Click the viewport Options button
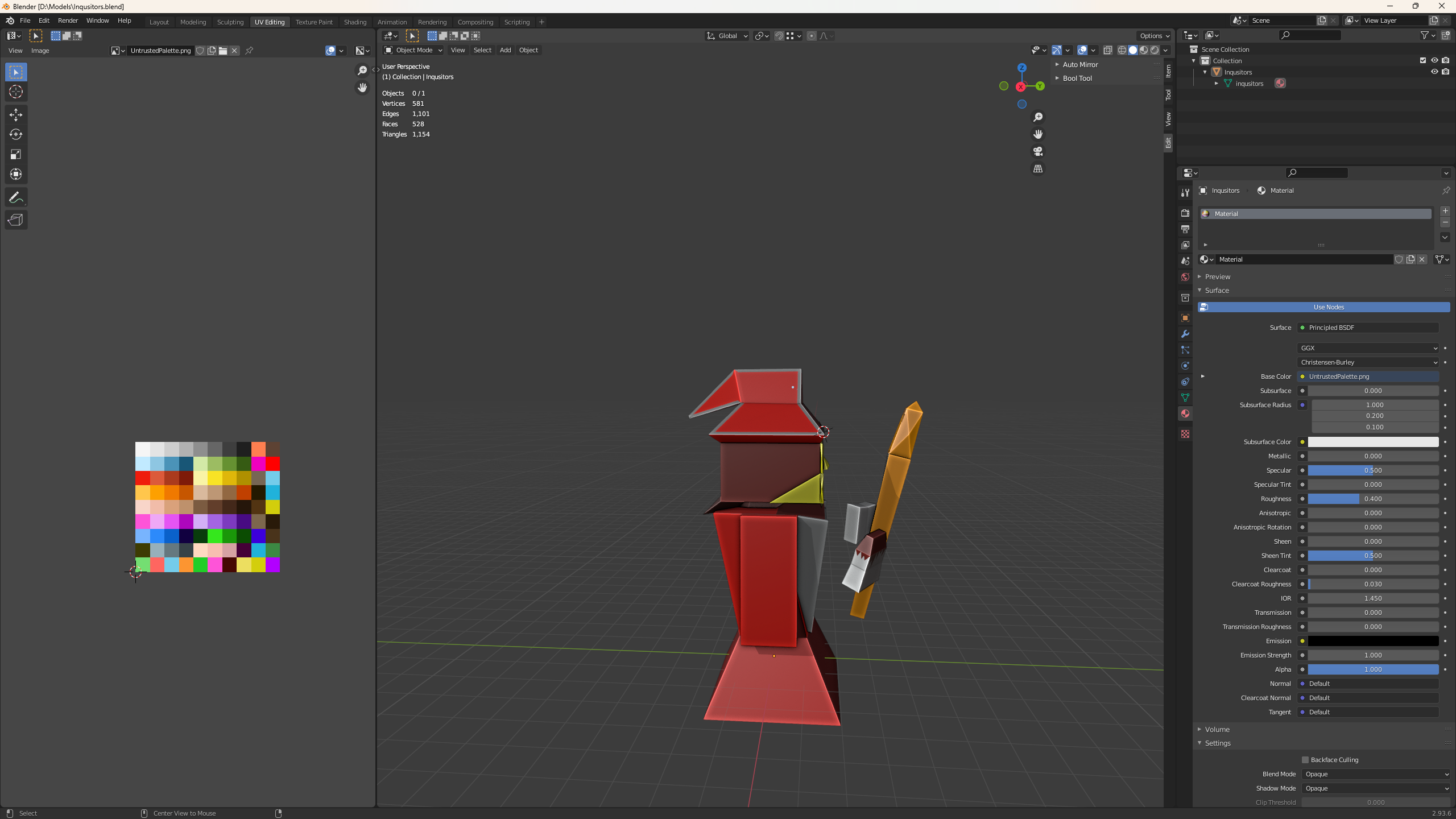1456x819 pixels. (1155, 36)
